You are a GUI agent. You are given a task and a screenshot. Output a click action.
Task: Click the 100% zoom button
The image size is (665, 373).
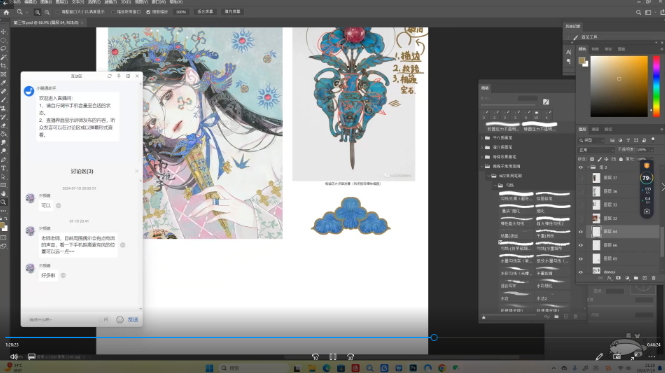pos(181,12)
